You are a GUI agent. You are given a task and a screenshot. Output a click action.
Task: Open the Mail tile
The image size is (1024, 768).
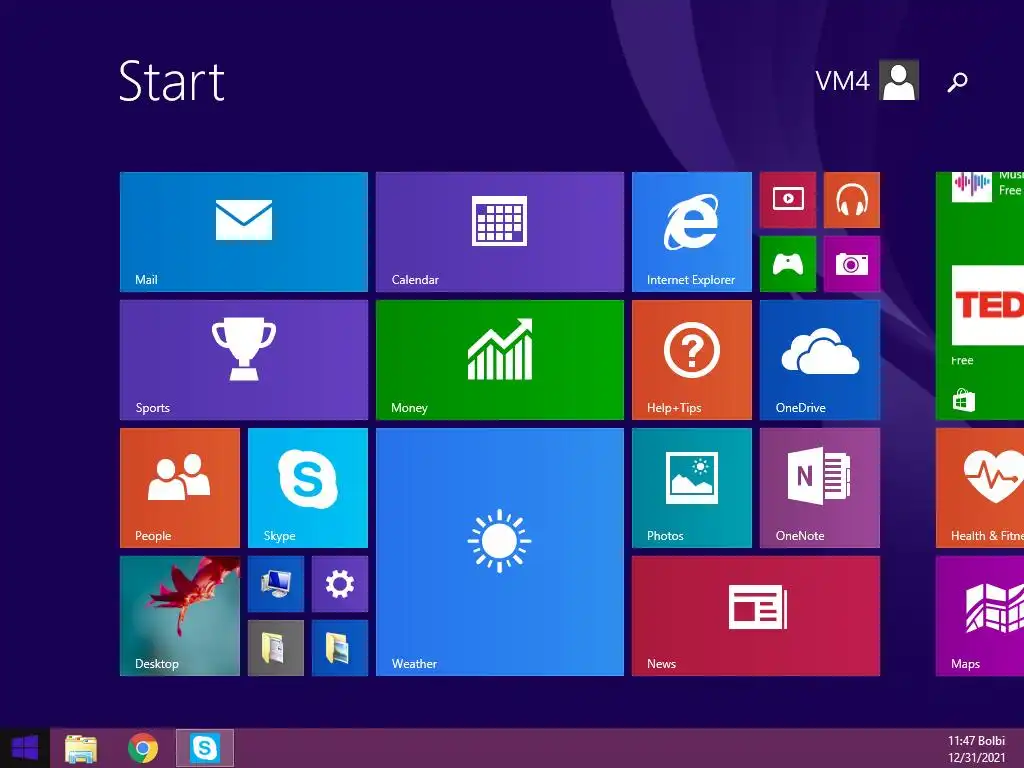point(244,232)
